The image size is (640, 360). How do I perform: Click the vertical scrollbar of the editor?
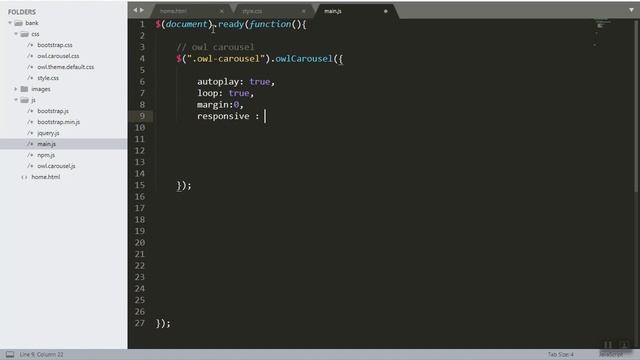(636, 105)
